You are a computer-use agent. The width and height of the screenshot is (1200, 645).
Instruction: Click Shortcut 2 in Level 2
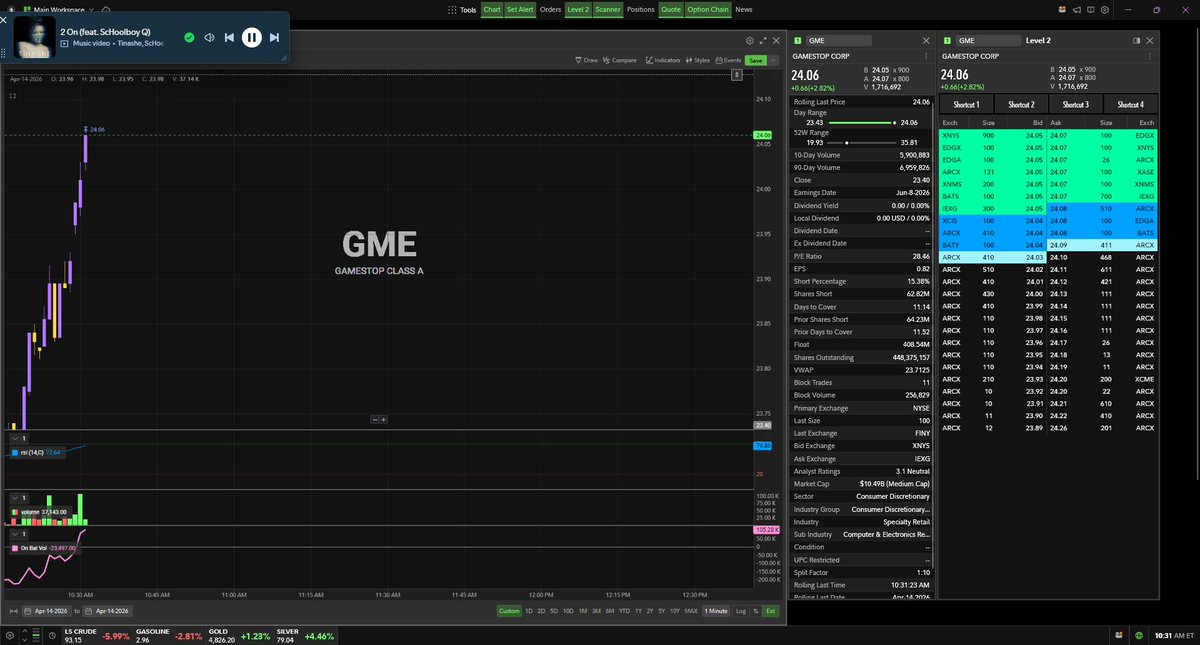point(1021,104)
